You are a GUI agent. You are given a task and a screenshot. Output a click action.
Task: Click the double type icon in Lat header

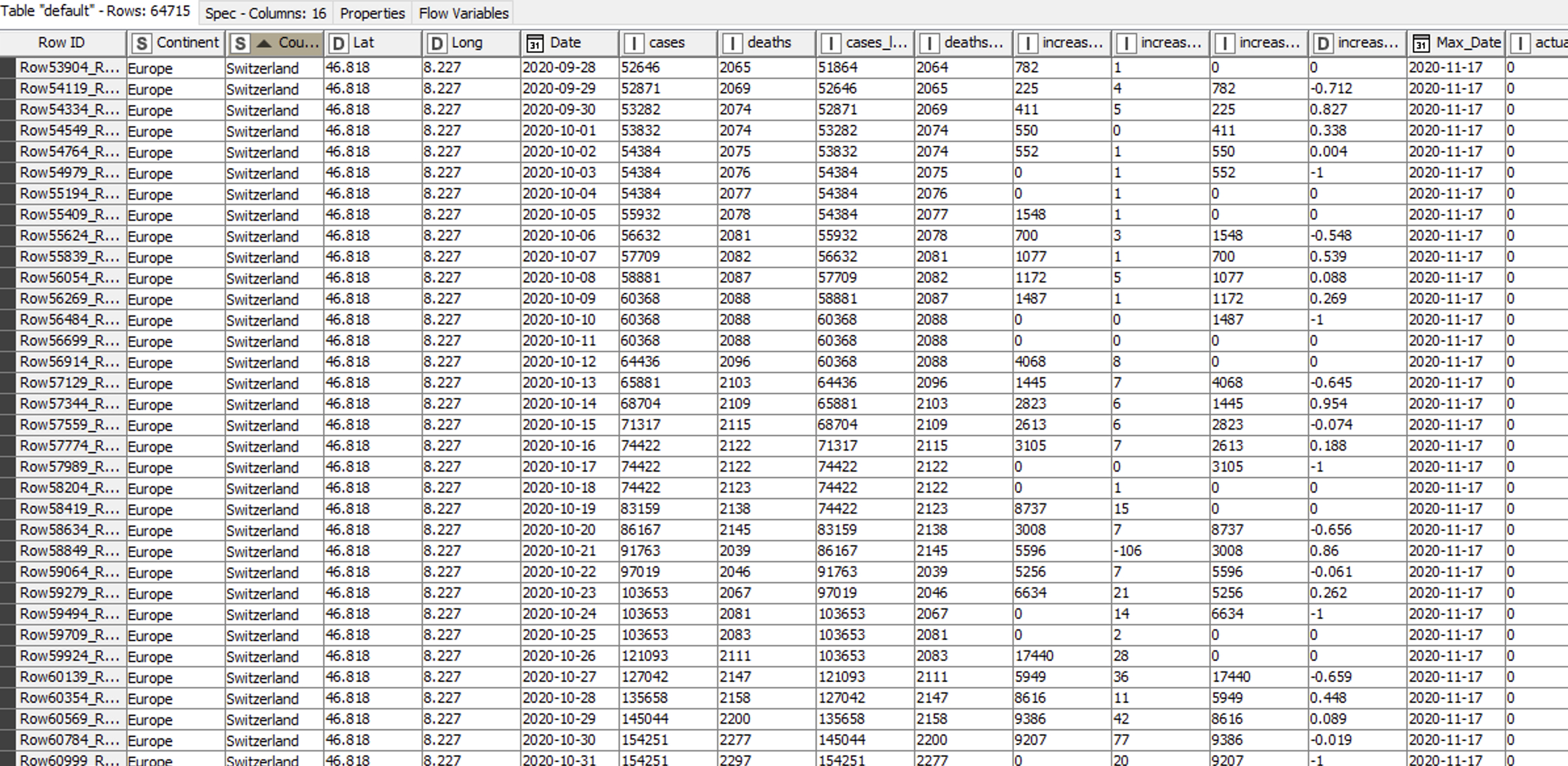coord(338,43)
